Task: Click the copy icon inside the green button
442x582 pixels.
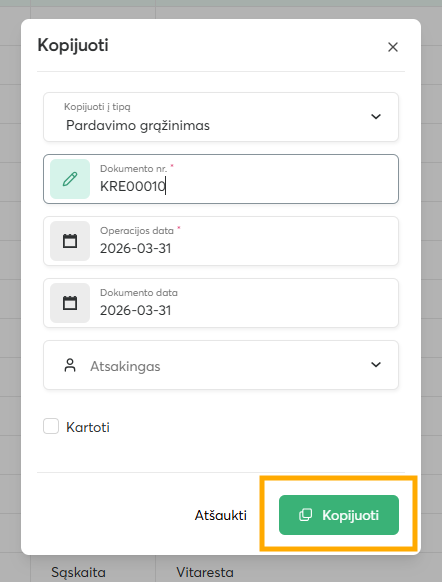Action: pos(305,515)
